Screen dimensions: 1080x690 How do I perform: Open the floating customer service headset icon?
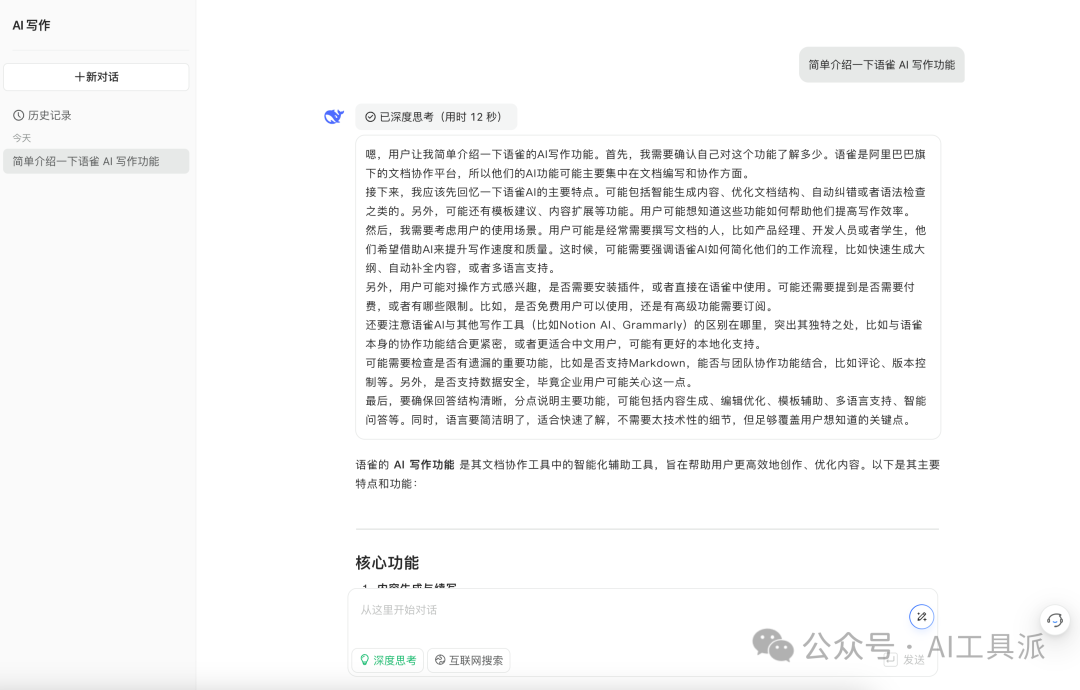pos(1055,620)
